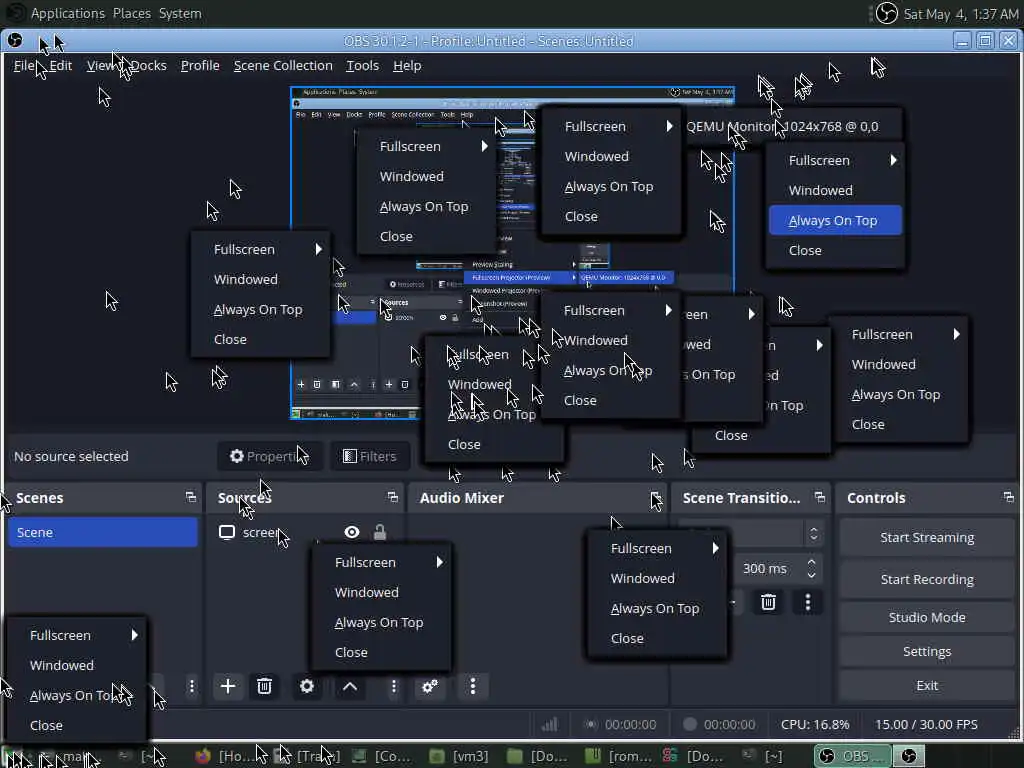Image resolution: width=1024 pixels, height=768 pixels.
Task: Open the Filters button under the preview
Action: [x=370, y=456]
